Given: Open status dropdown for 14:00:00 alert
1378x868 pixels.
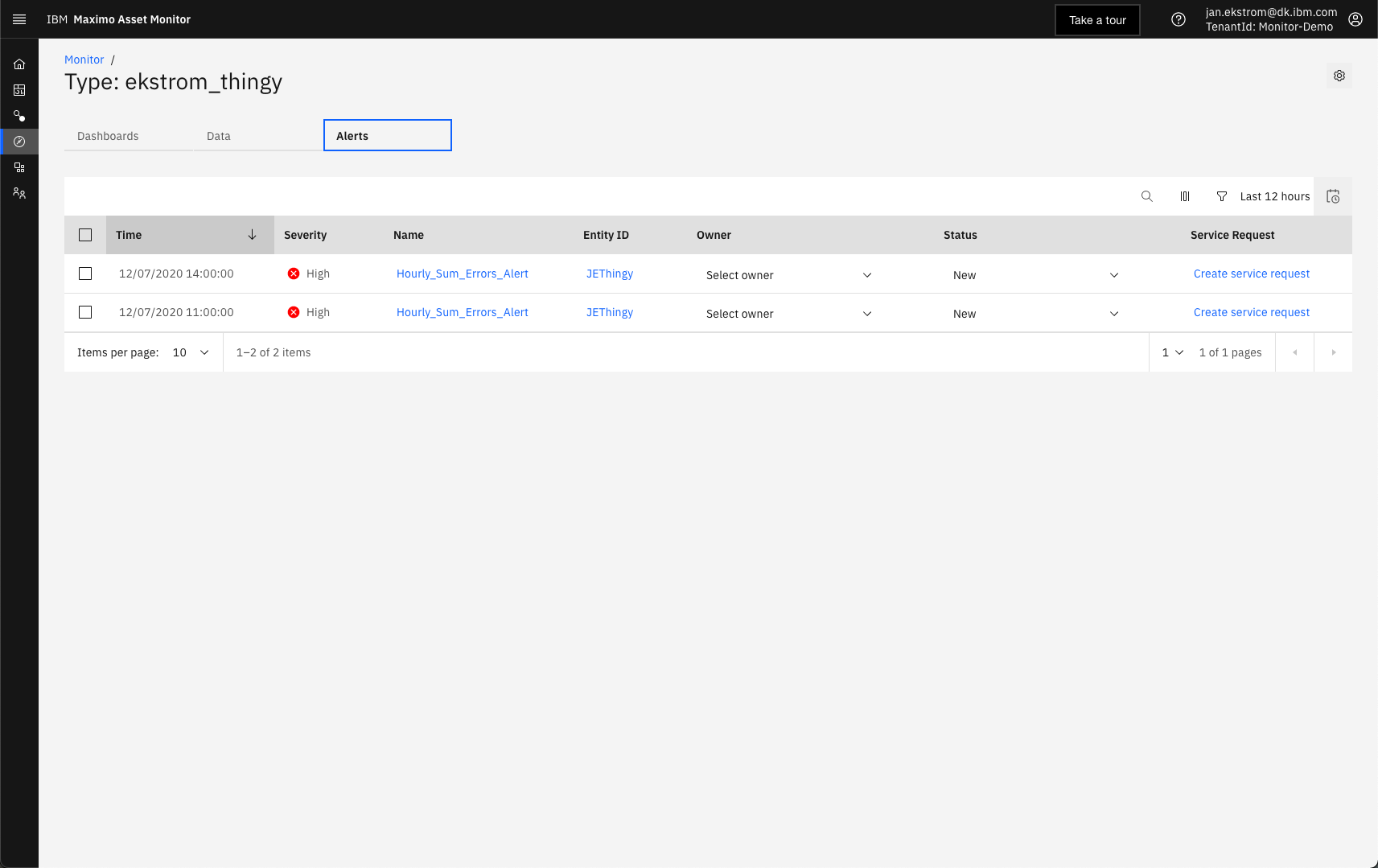Looking at the screenshot, I should coord(1036,275).
